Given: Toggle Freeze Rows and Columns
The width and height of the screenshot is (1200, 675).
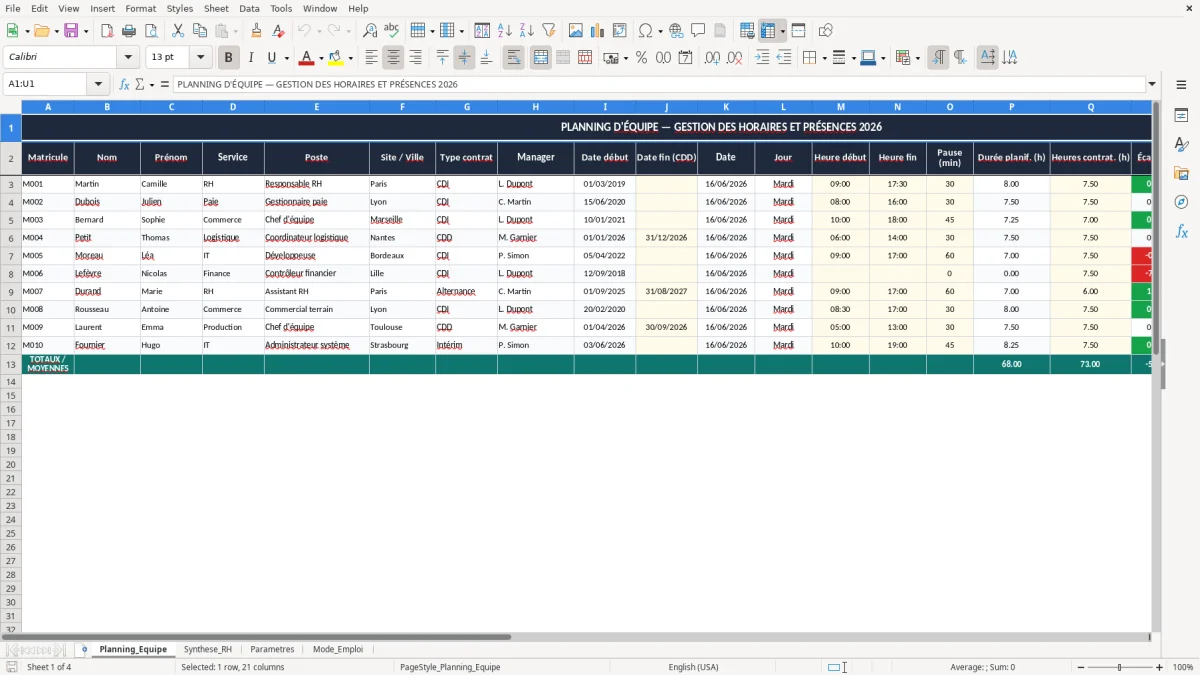Looking at the screenshot, I should [x=768, y=31].
